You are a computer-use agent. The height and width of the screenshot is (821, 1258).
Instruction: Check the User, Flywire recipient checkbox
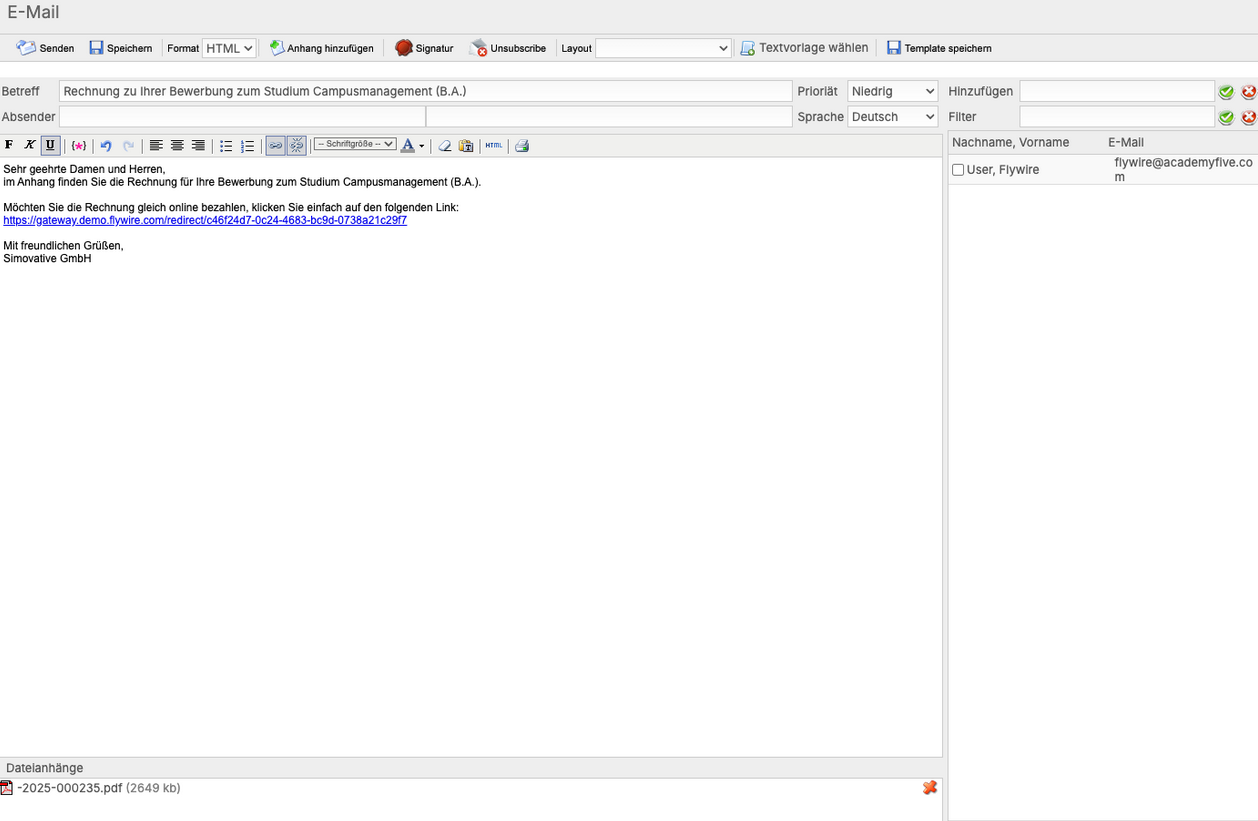[958, 170]
